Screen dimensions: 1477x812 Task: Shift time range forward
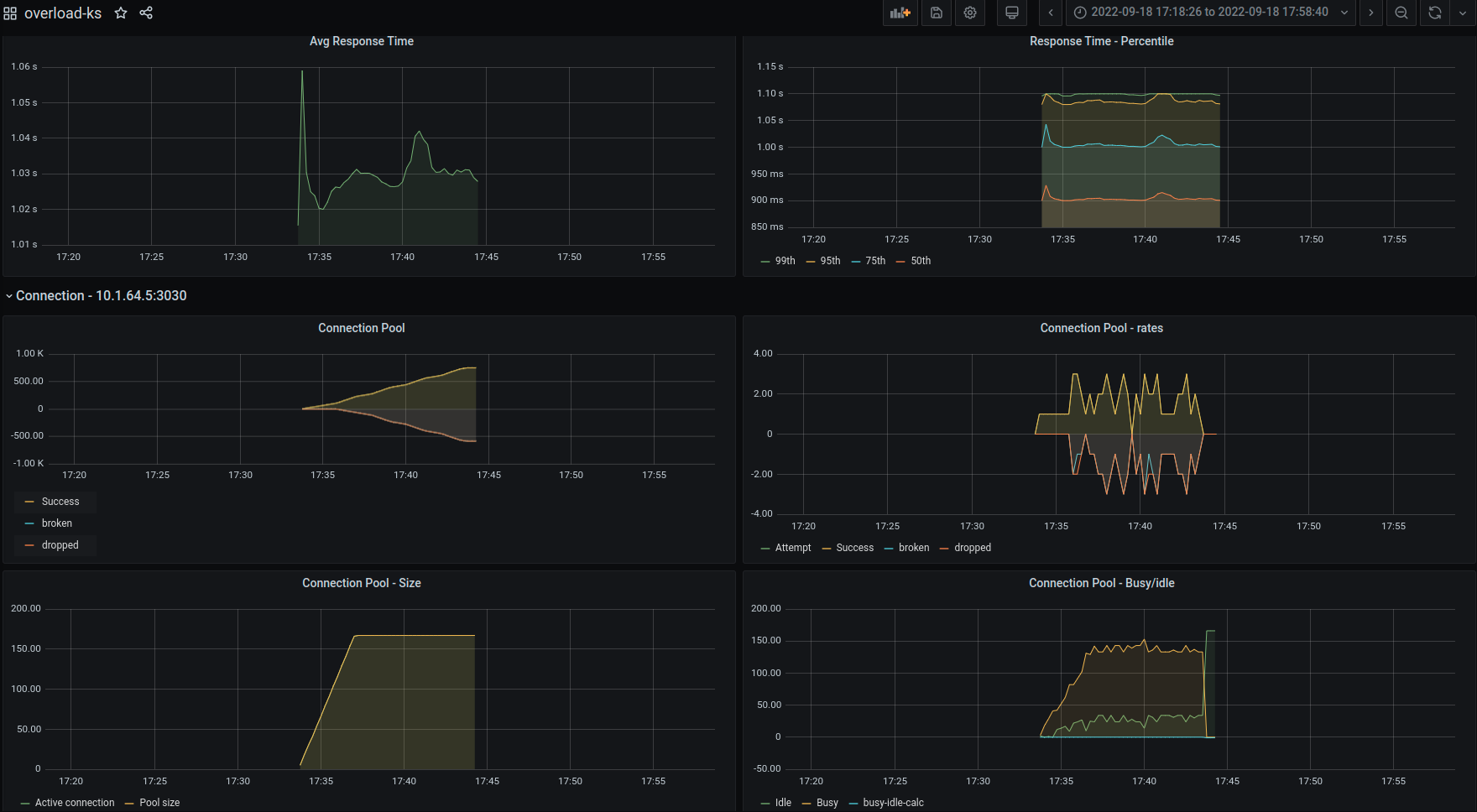point(1371,13)
